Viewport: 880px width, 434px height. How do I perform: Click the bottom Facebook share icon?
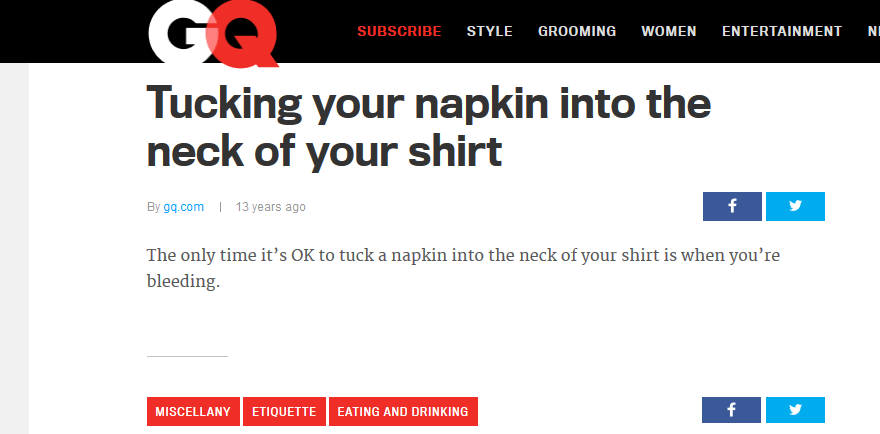732,410
